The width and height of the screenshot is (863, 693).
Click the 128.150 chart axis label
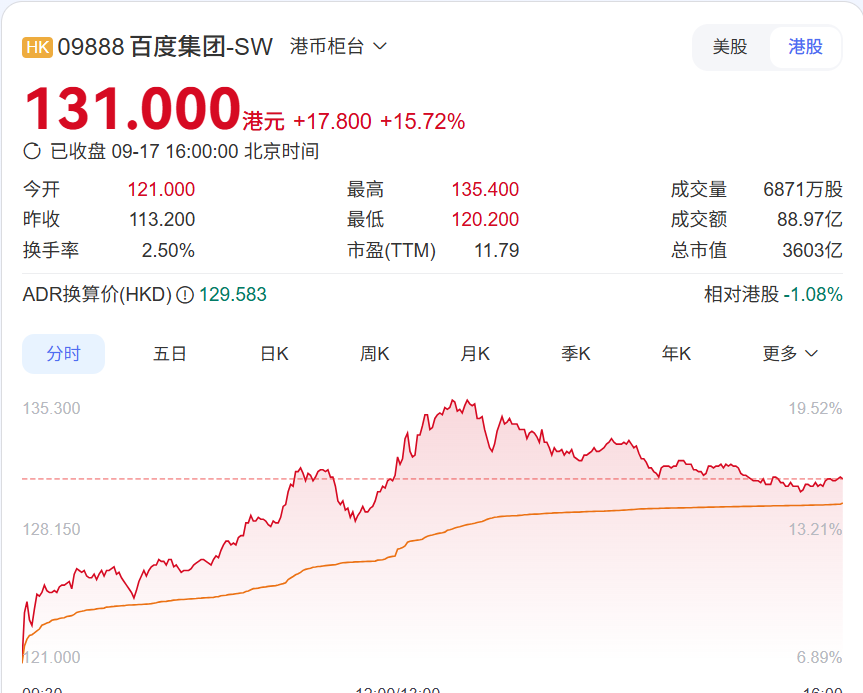(51, 530)
